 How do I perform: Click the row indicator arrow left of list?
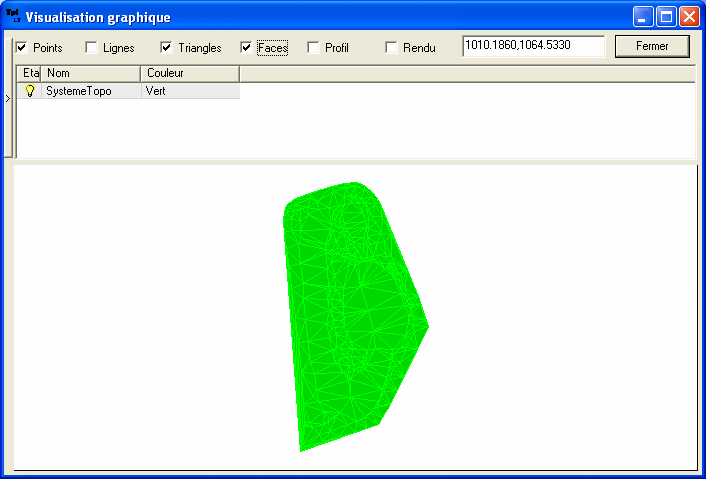[x=8, y=98]
